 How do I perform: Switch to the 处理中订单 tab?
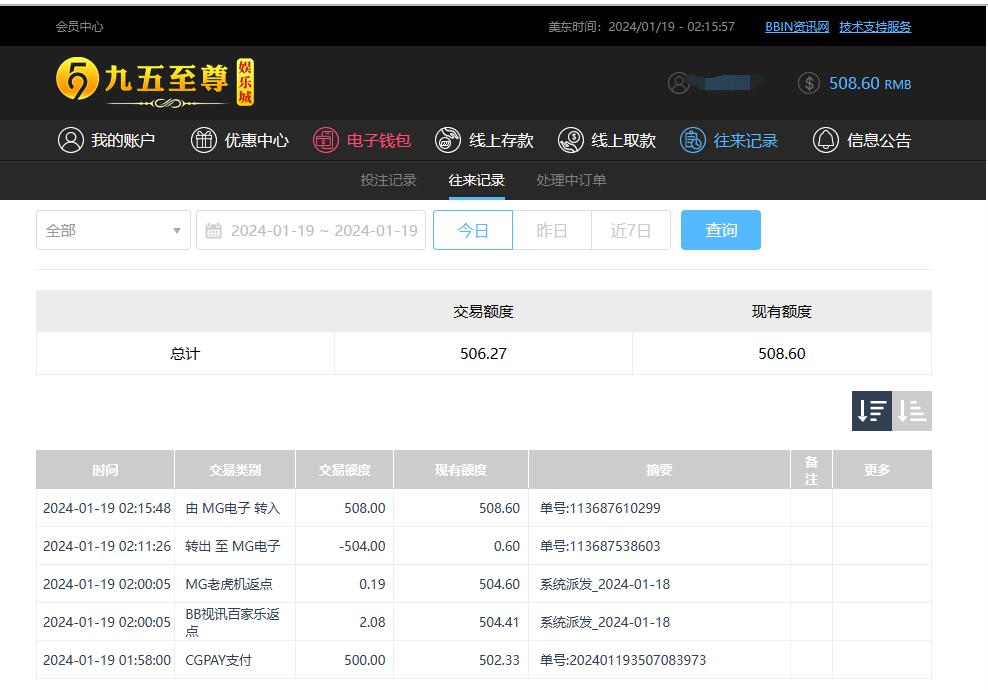coord(571,180)
